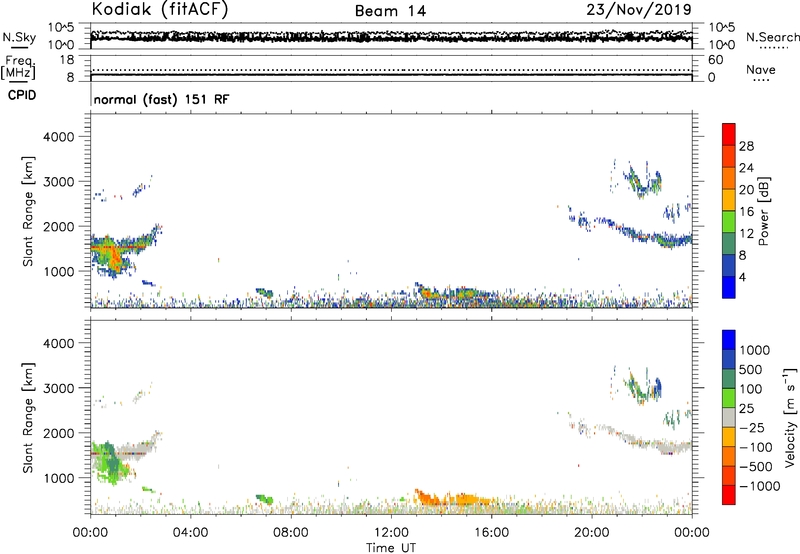Click the "Kodiak (fitACF)" title text
Image resolution: width=800 pixels, height=554 pixels.
tap(160, 9)
